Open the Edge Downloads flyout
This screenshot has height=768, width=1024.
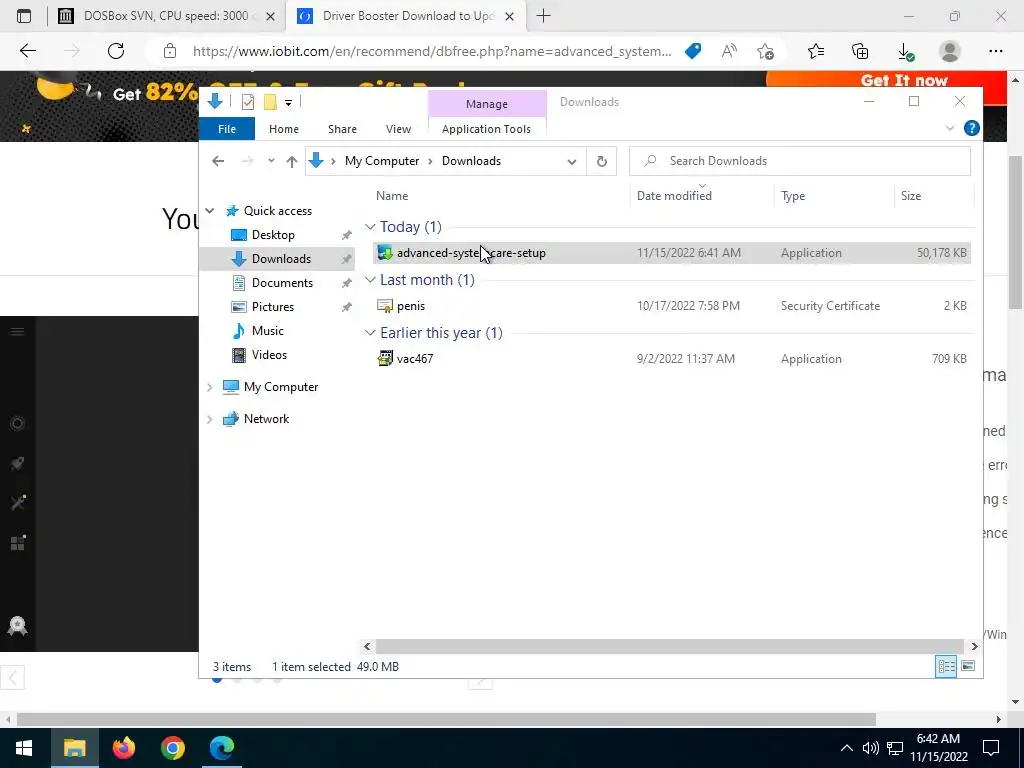click(905, 52)
